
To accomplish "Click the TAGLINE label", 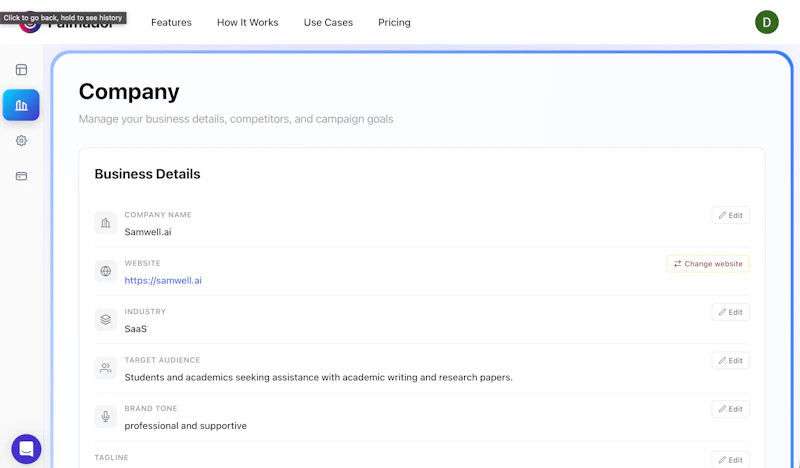I will click(x=111, y=457).
